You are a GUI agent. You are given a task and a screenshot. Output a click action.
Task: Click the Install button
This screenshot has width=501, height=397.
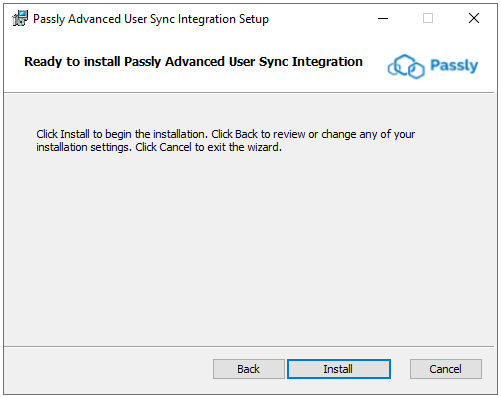pyautogui.click(x=339, y=369)
